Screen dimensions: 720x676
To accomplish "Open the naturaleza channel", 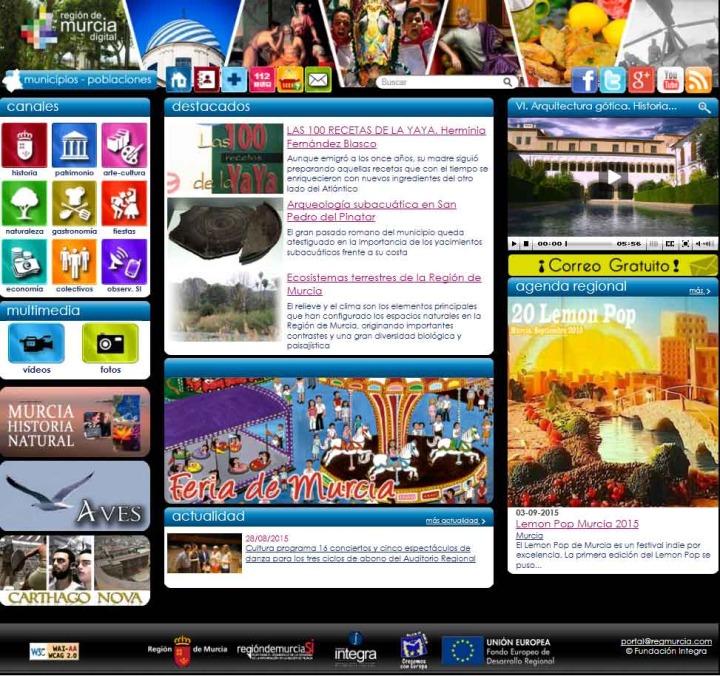I will coord(24,208).
